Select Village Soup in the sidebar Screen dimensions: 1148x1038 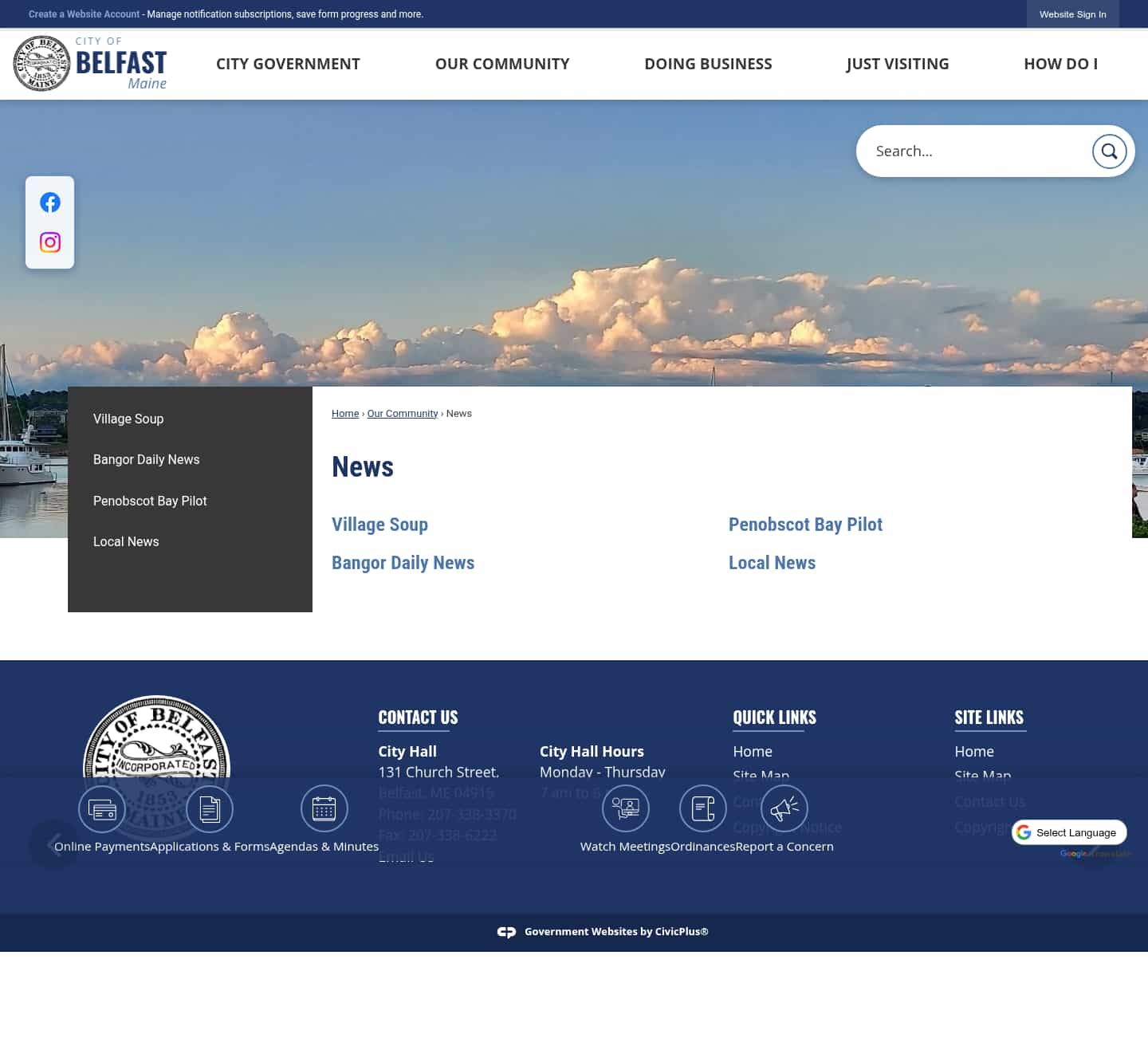tap(128, 419)
